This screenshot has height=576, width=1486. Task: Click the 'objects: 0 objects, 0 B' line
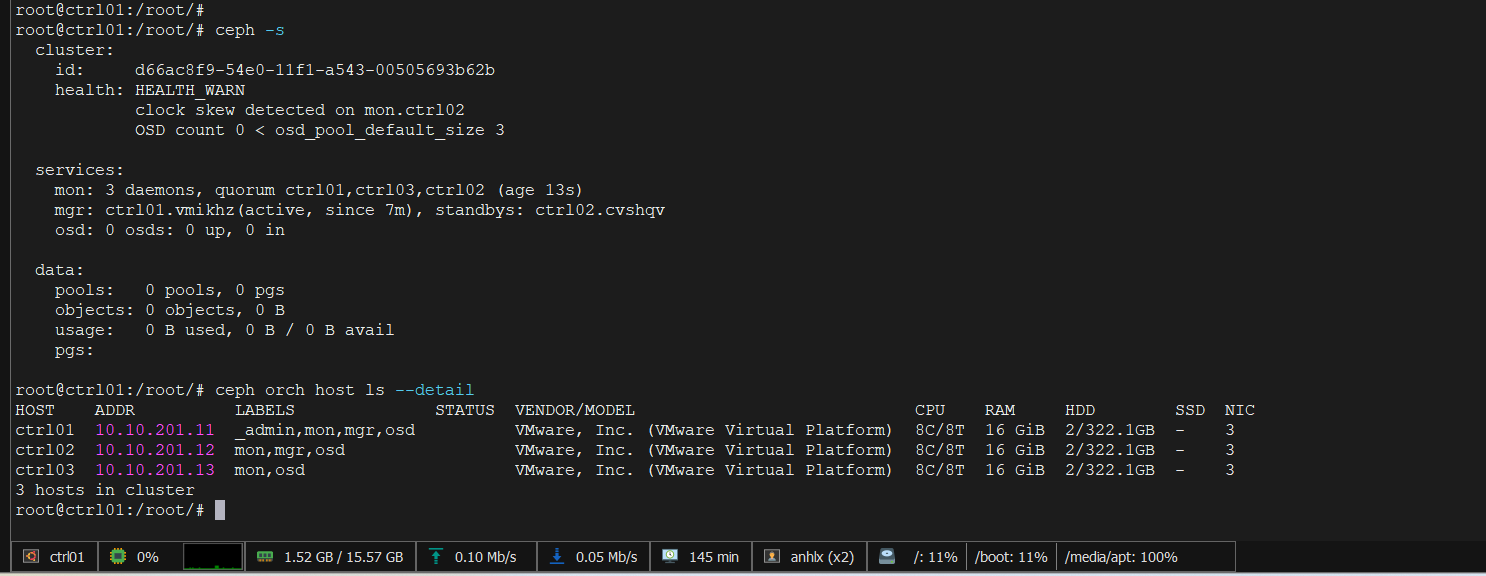pos(170,310)
